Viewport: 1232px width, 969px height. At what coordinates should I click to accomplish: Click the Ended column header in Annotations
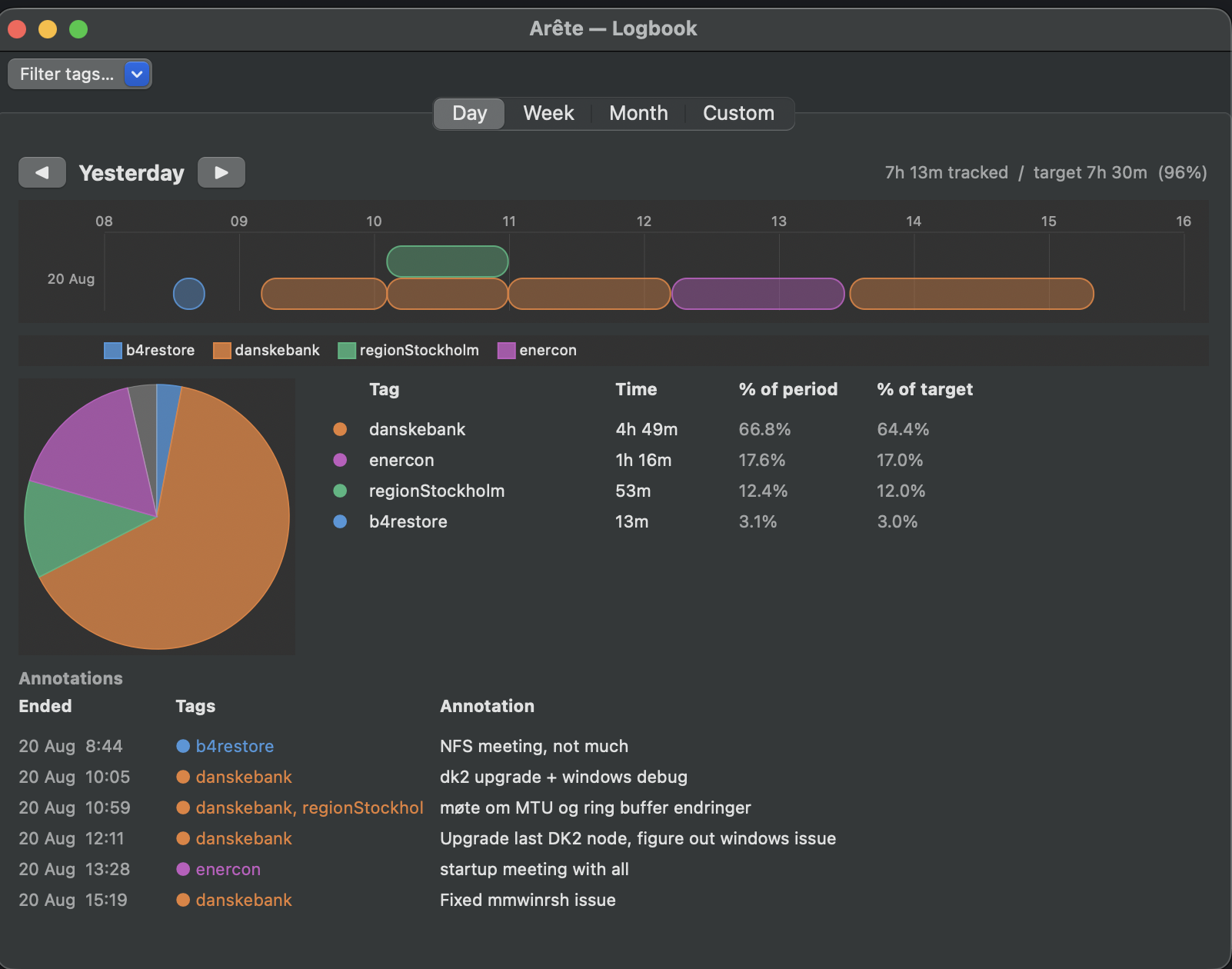point(45,706)
